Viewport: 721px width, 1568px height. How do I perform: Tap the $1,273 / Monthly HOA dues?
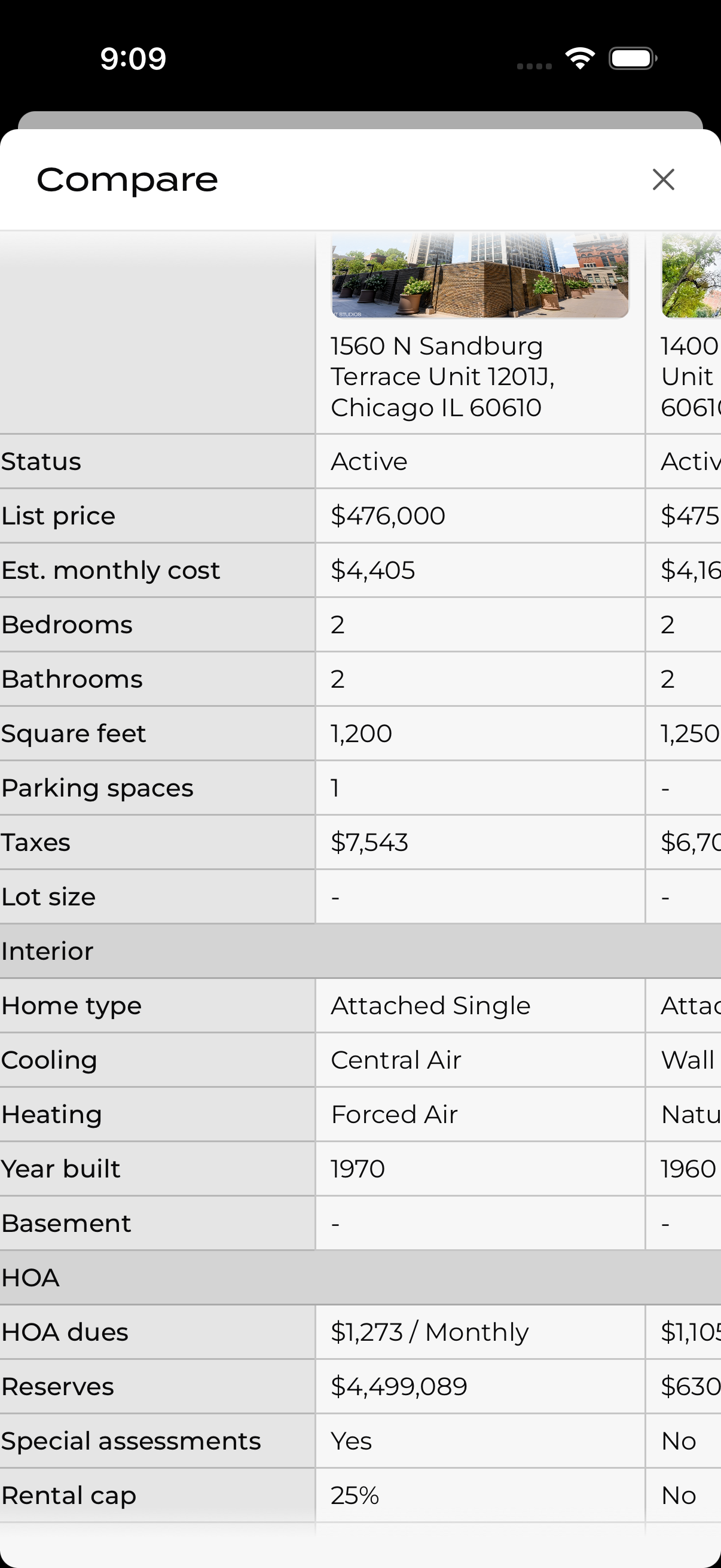429,1332
